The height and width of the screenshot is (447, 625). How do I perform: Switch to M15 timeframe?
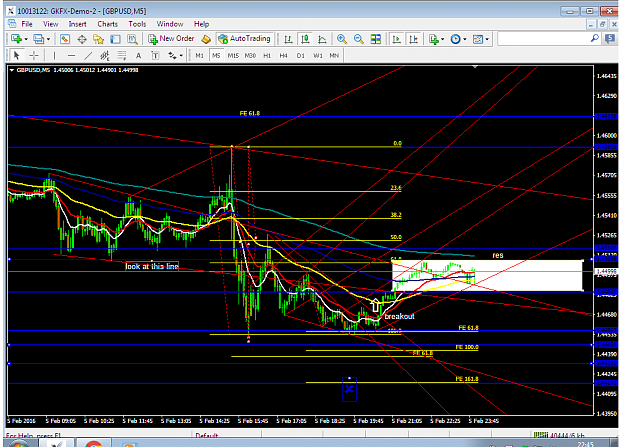[x=233, y=55]
